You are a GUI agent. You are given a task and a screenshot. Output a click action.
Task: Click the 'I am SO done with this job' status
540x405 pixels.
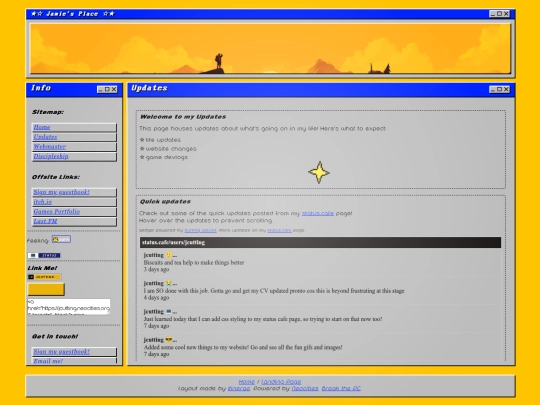click(x=274, y=291)
